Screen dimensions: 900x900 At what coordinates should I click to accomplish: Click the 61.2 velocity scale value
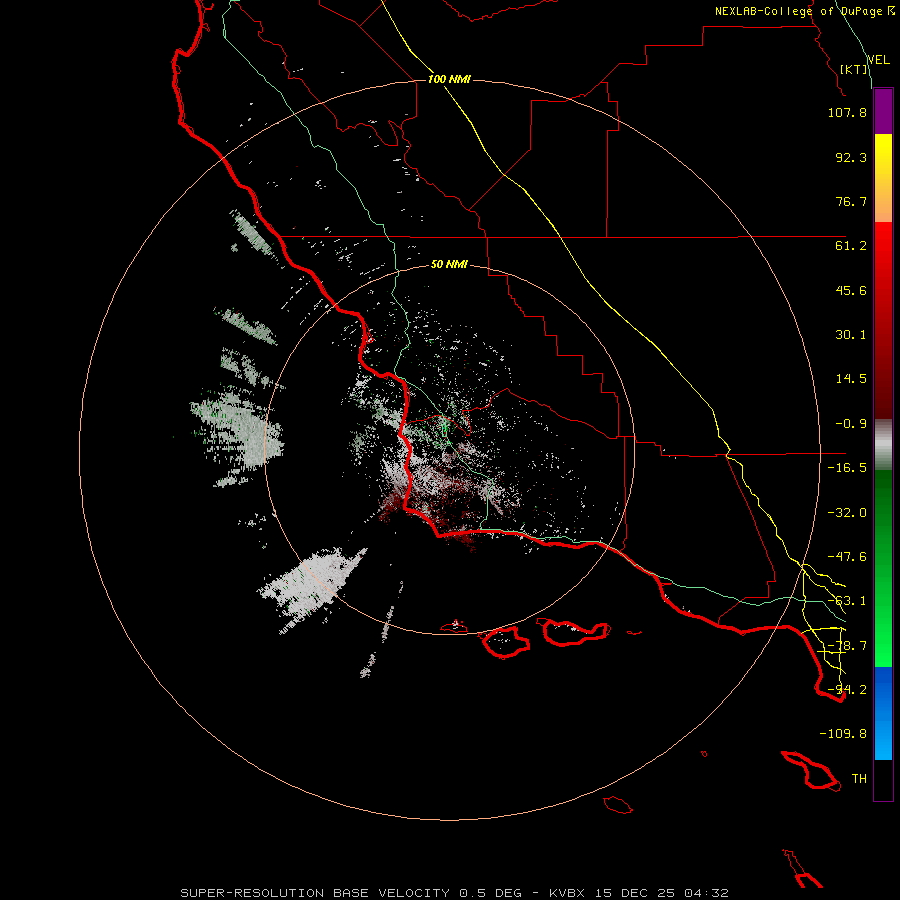coord(851,246)
